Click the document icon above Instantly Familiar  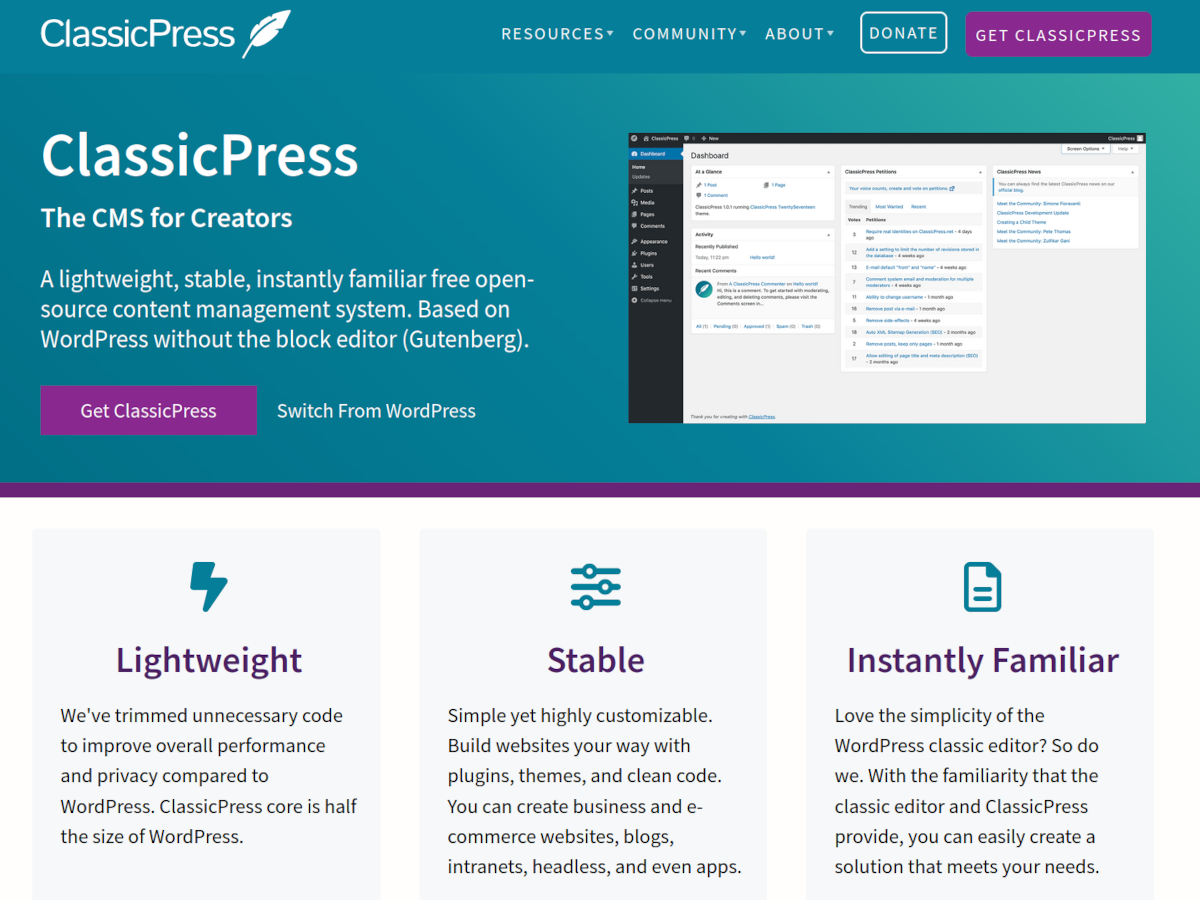pos(982,587)
